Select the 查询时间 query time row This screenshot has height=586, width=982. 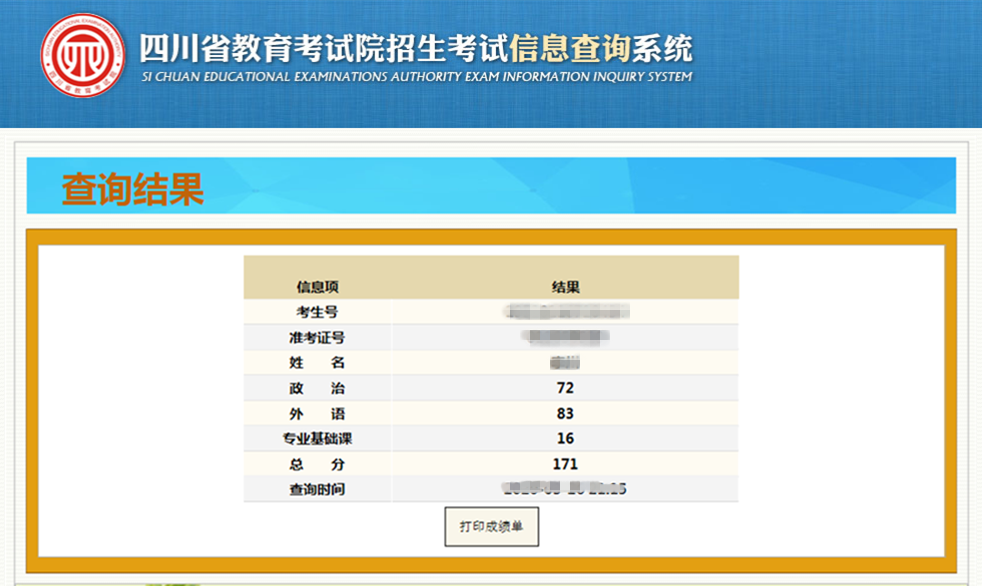click(318, 489)
